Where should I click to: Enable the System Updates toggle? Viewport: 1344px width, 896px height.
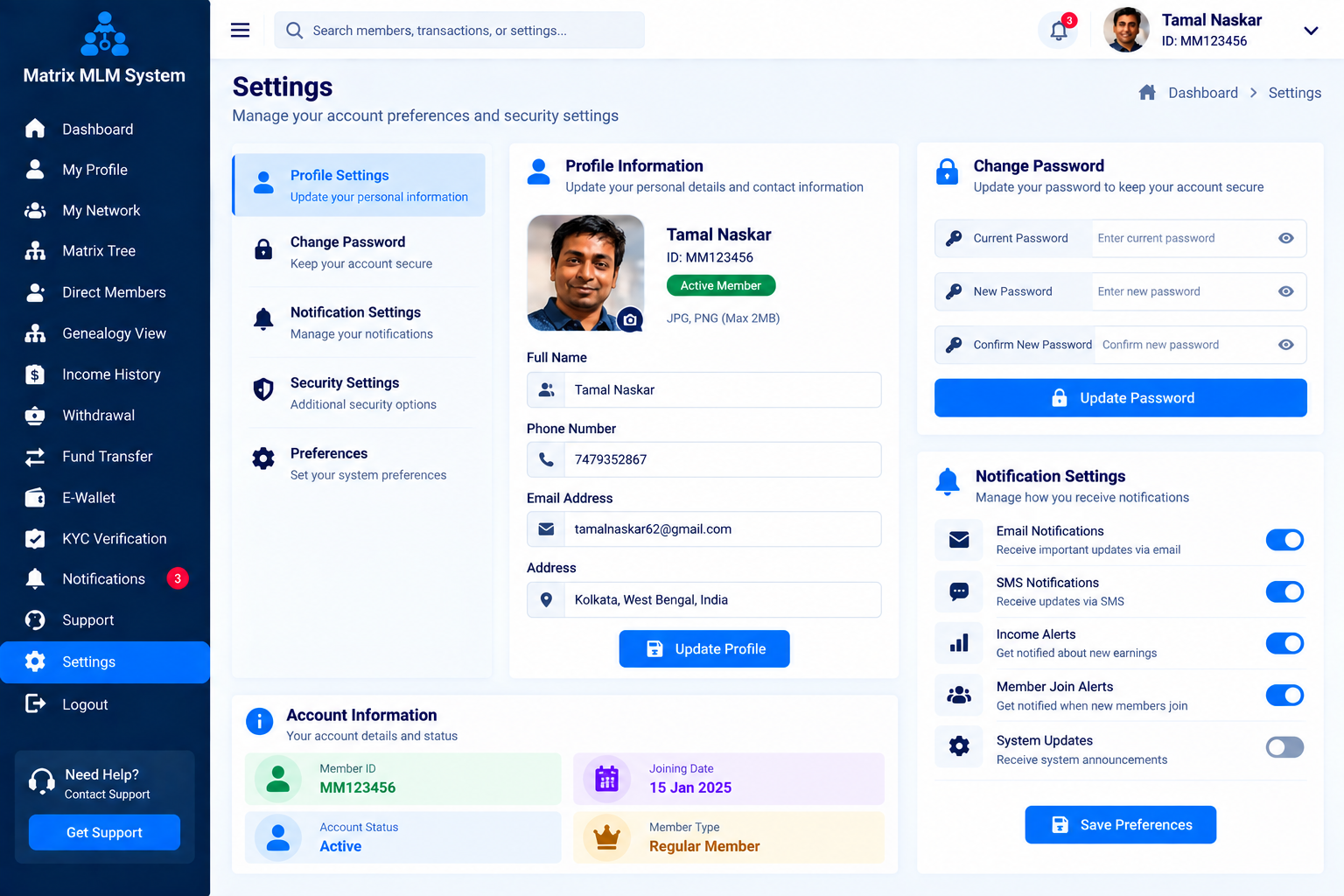tap(1284, 747)
